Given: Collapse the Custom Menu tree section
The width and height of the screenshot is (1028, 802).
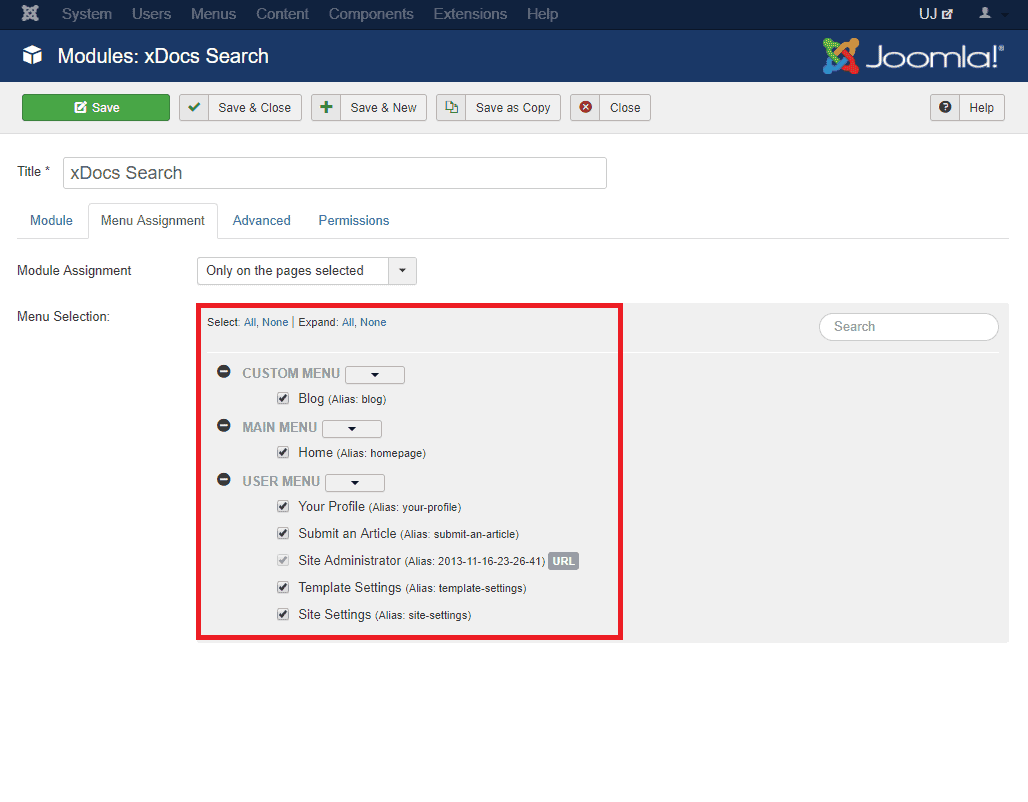Looking at the screenshot, I should [224, 372].
